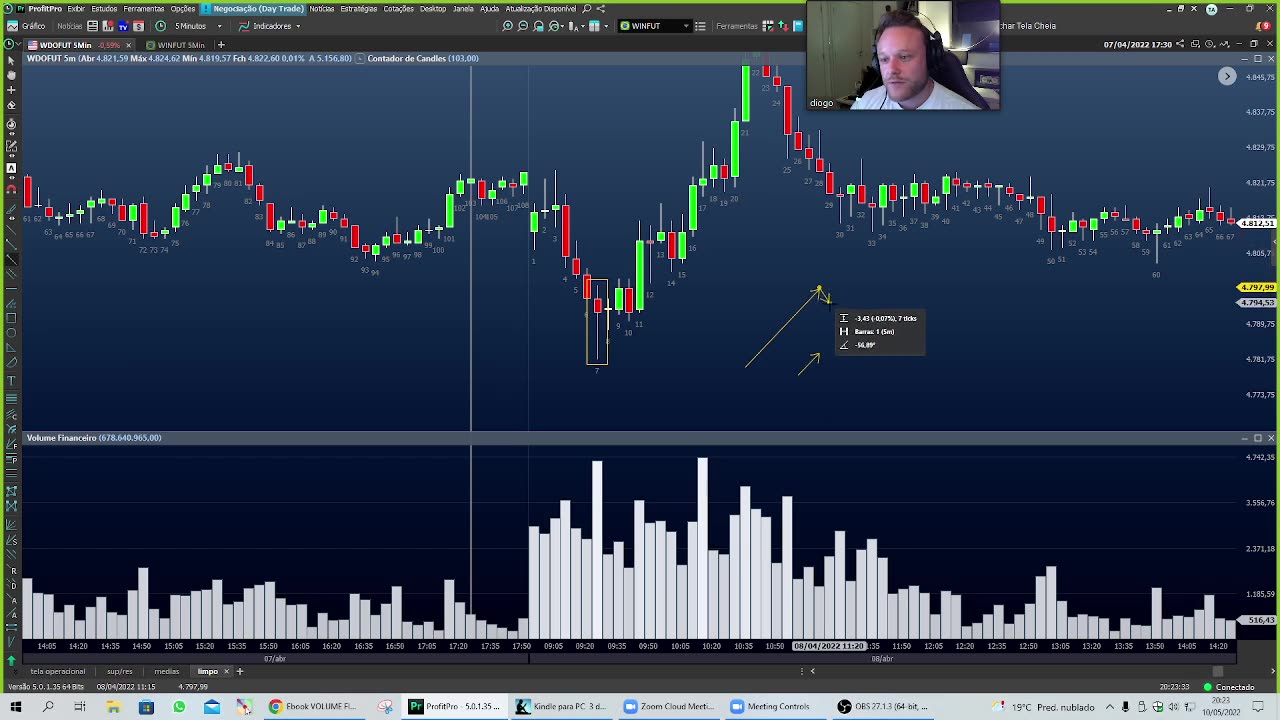Add a new workspace tab

click(240, 671)
